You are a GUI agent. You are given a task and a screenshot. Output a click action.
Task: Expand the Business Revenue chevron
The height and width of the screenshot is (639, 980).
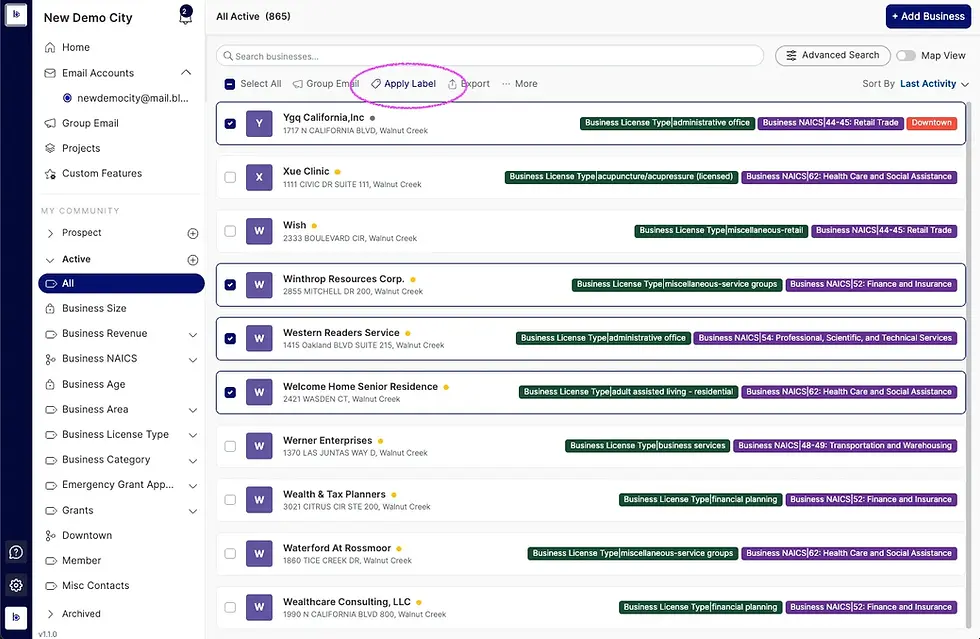[x=193, y=335]
